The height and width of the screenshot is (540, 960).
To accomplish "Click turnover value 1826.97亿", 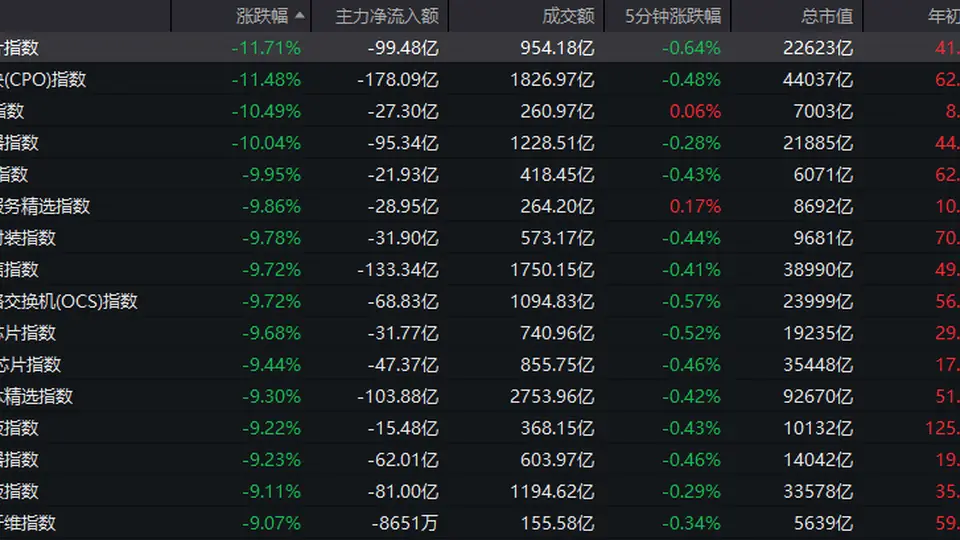I will [x=552, y=80].
